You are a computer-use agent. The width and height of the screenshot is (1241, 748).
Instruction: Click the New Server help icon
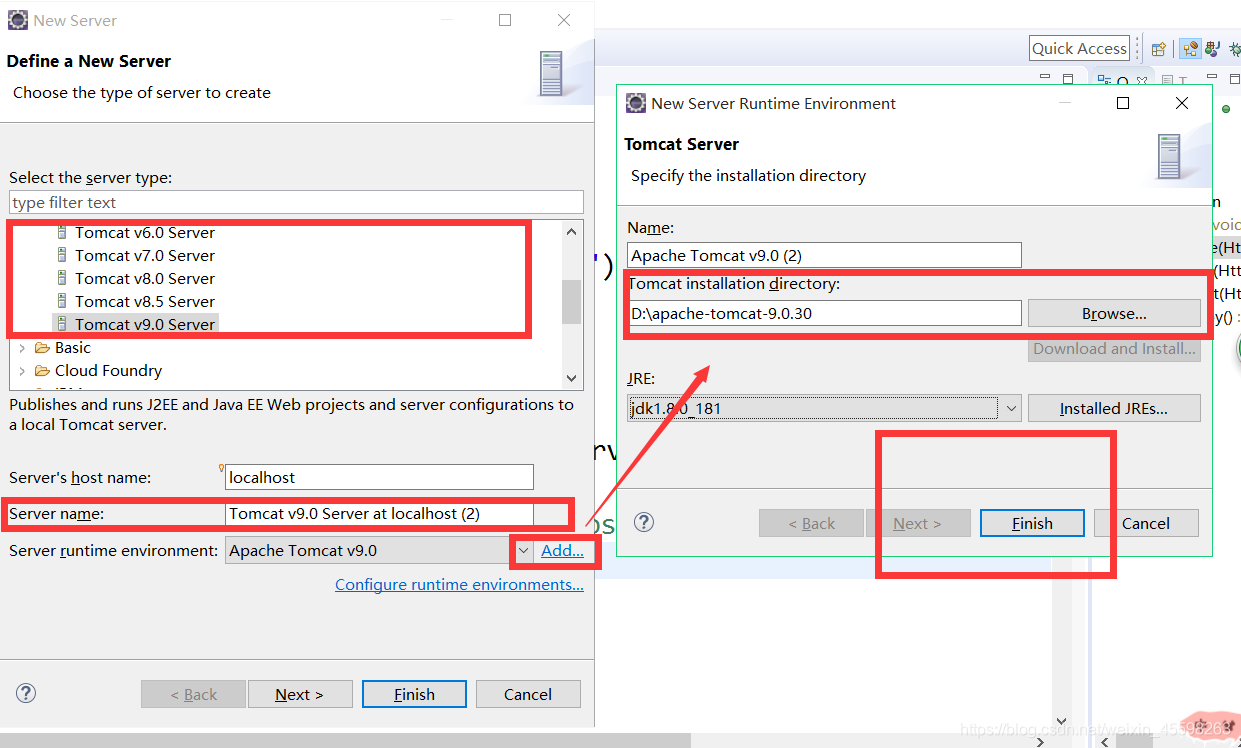tap(26, 693)
